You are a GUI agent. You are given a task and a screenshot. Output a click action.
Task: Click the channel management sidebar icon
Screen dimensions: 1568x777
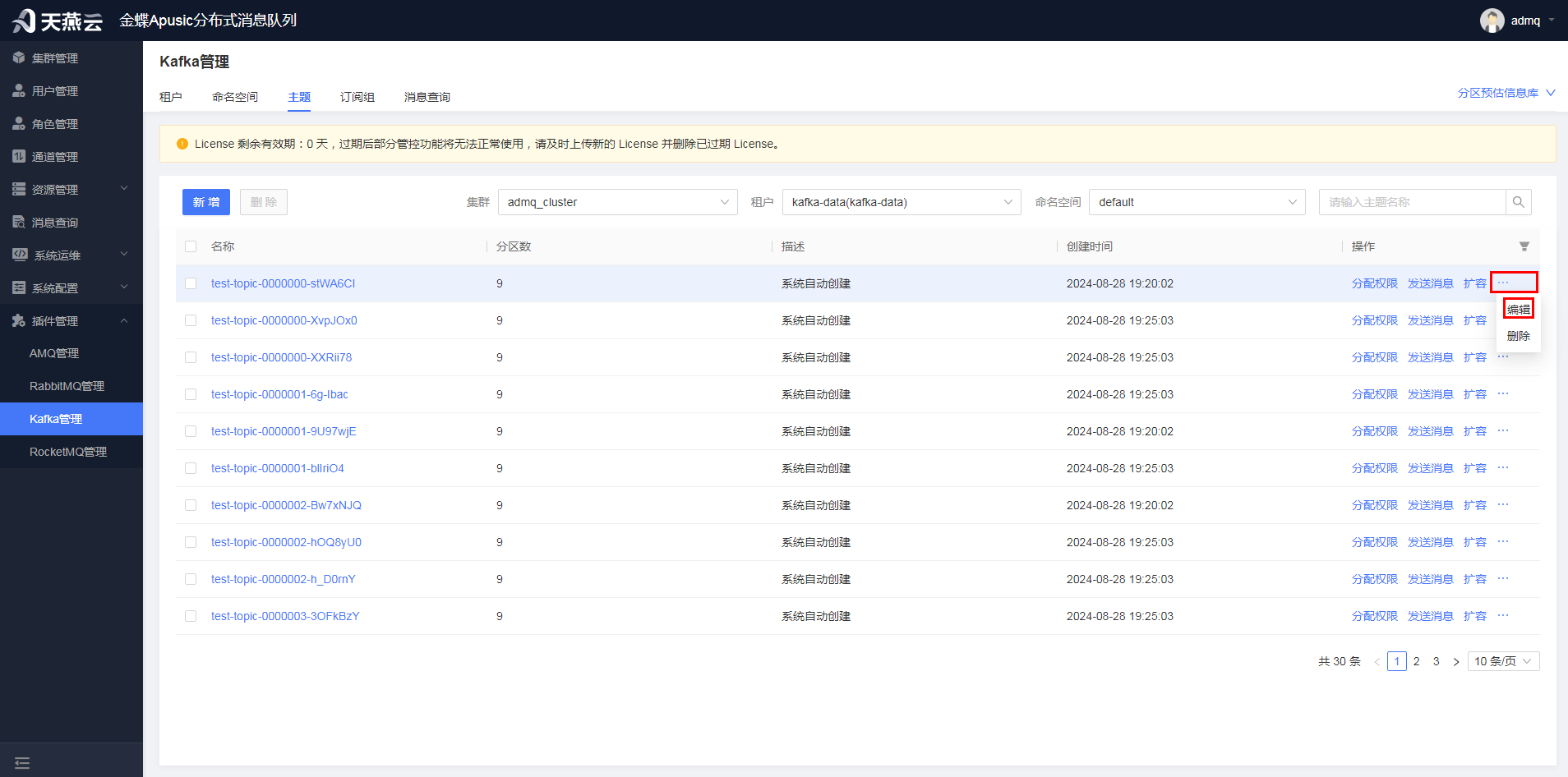point(19,157)
